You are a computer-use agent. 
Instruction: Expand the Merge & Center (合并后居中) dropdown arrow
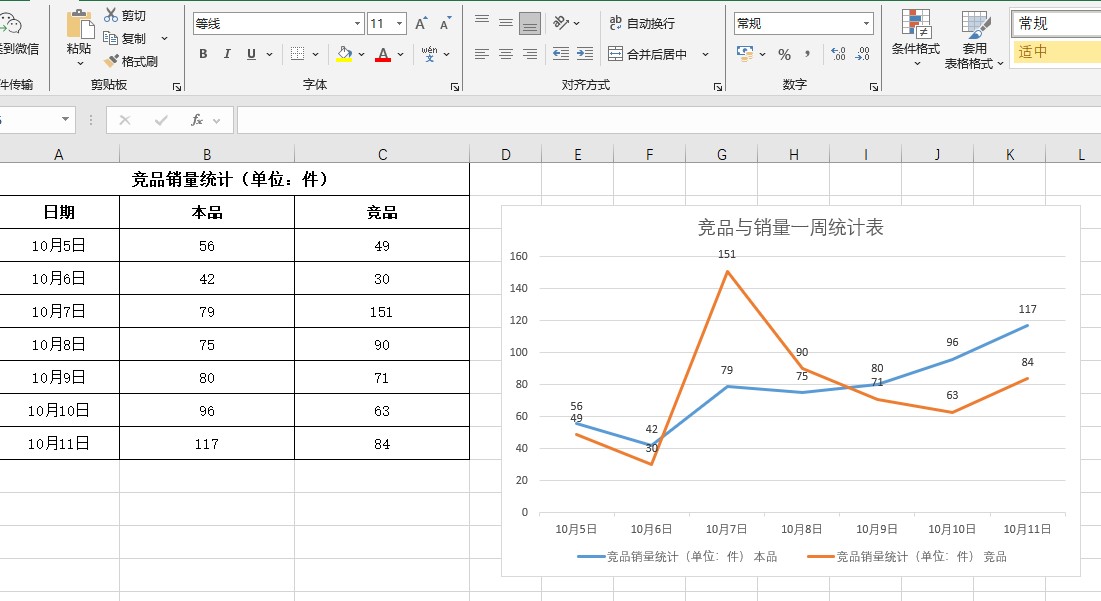click(x=705, y=55)
